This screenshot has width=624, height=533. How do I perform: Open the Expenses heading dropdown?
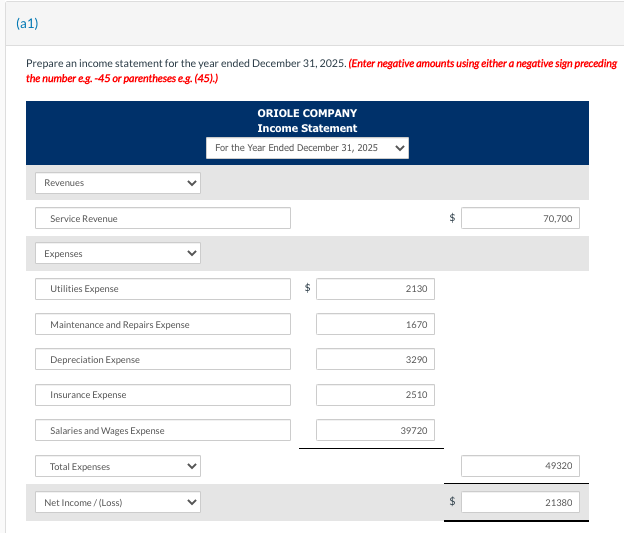click(x=118, y=253)
